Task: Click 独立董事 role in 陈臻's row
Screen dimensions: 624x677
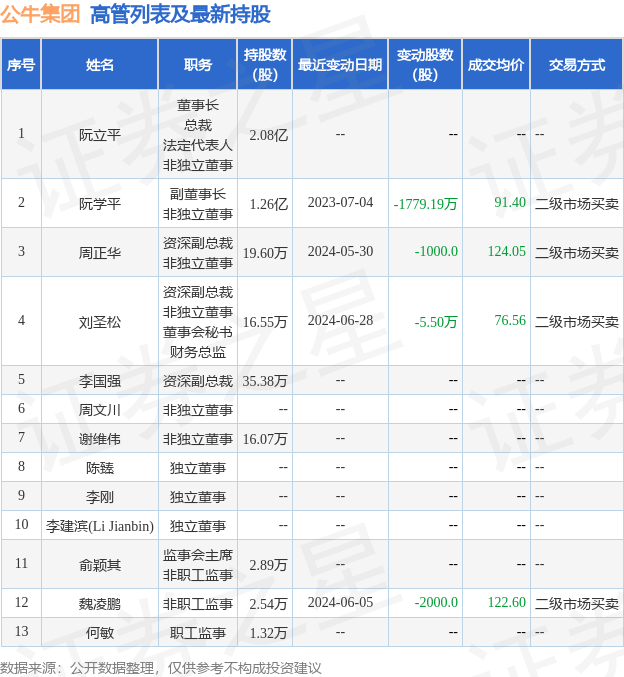Action: 198,468
